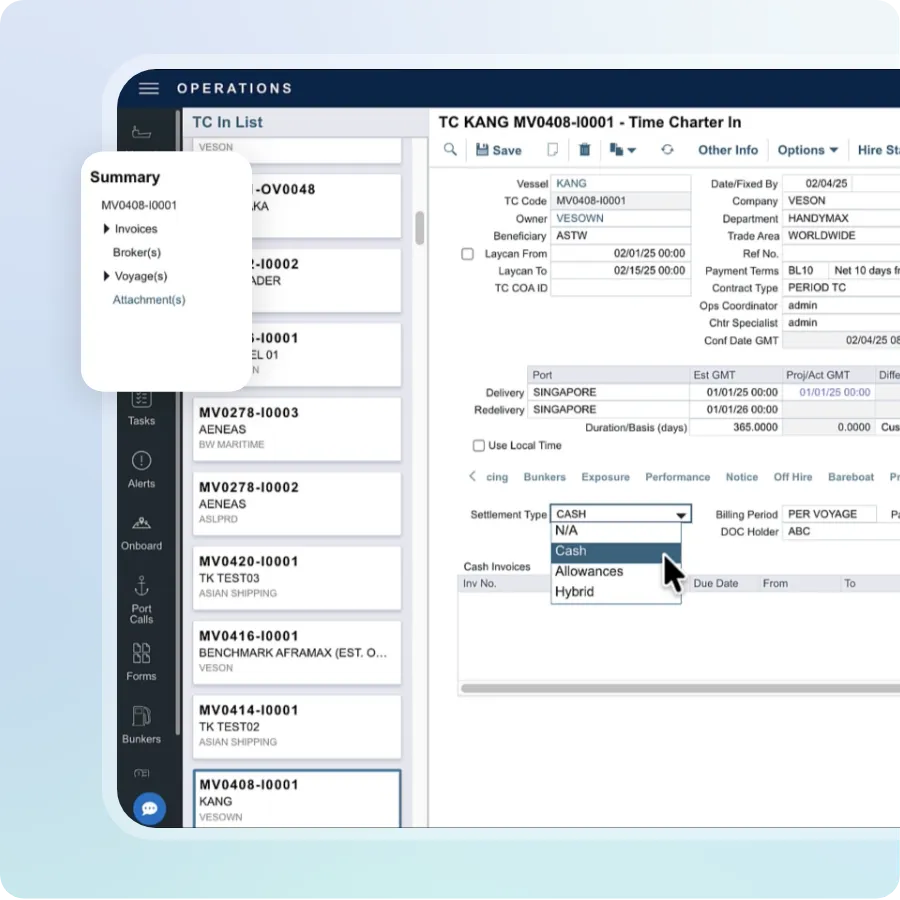Delete the contract via trash icon
This screenshot has width=900, height=900.
point(584,150)
